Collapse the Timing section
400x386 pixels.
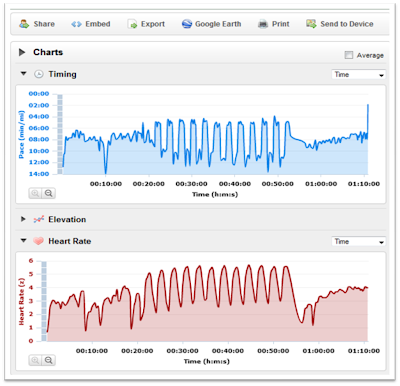(x=23, y=74)
